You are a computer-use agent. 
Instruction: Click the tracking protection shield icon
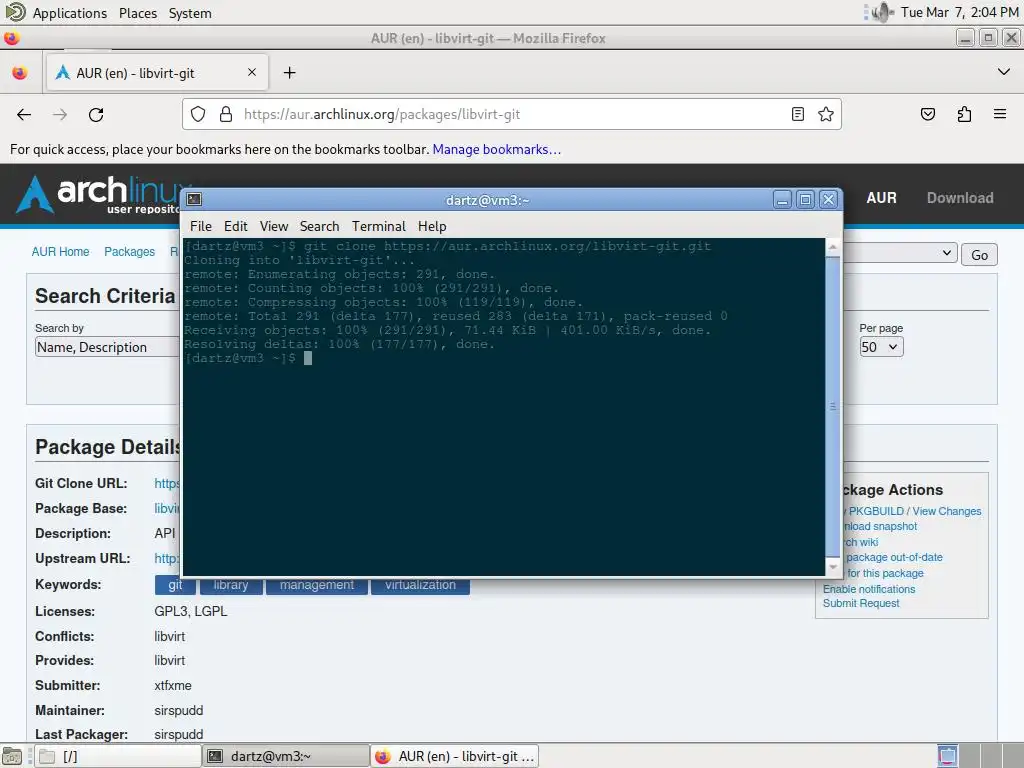[198, 114]
